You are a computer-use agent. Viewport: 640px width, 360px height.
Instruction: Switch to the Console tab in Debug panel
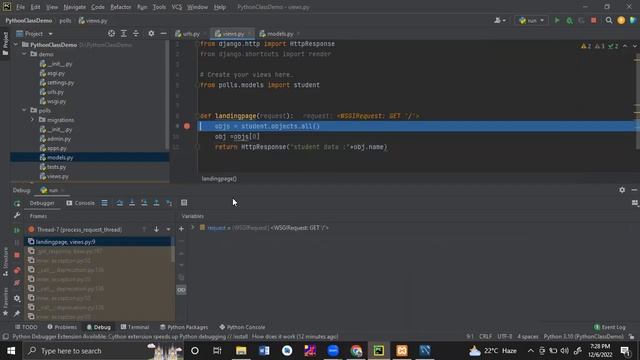tap(80, 203)
